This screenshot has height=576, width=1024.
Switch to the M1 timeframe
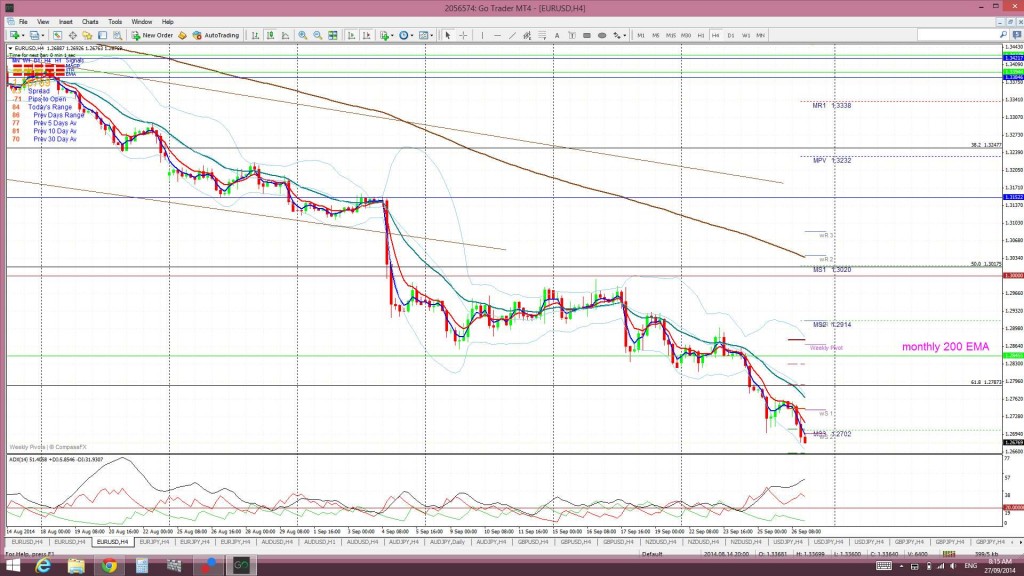coord(641,35)
